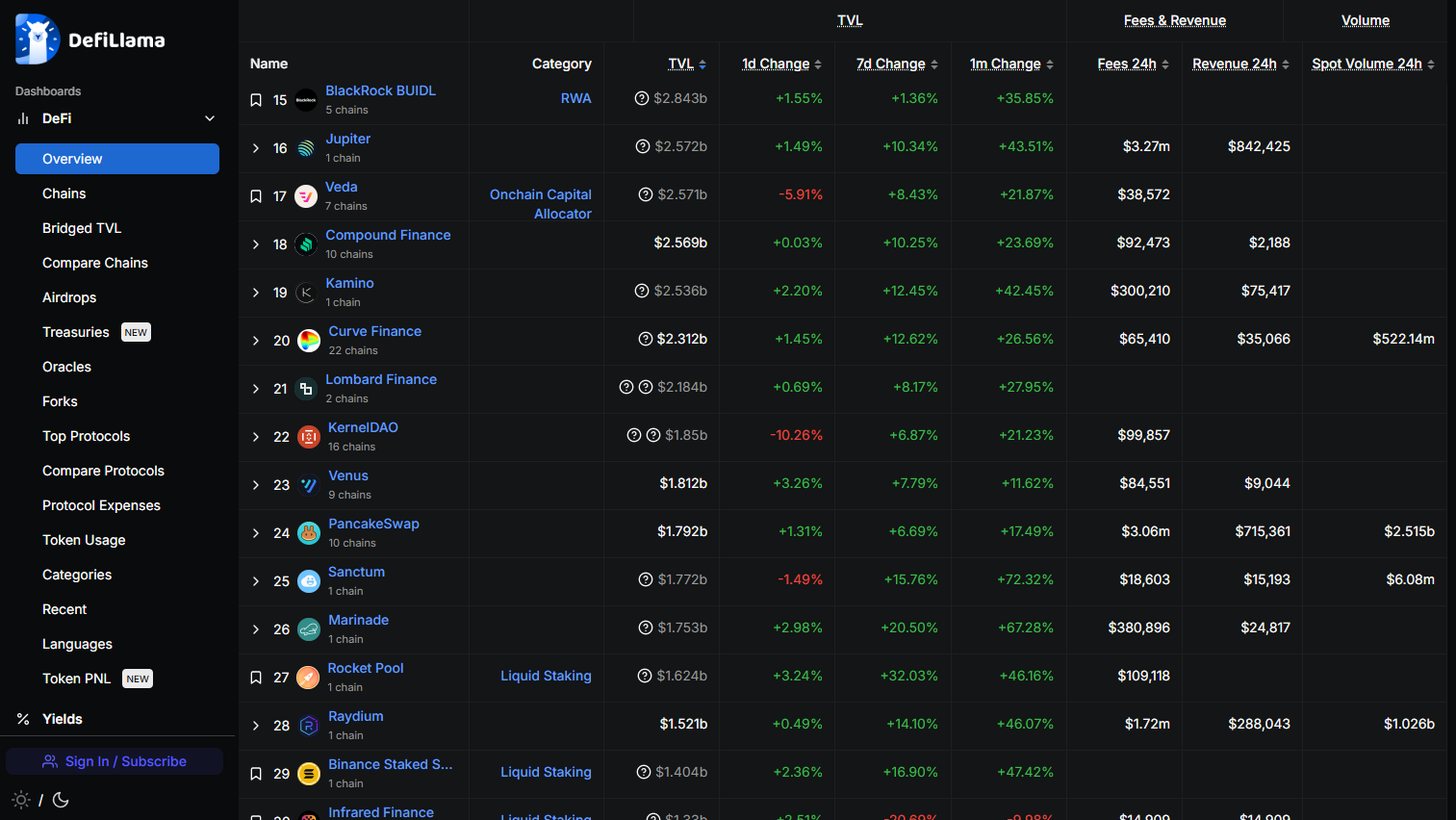Open Rocket Pool's Liquid Staking category

546,676
